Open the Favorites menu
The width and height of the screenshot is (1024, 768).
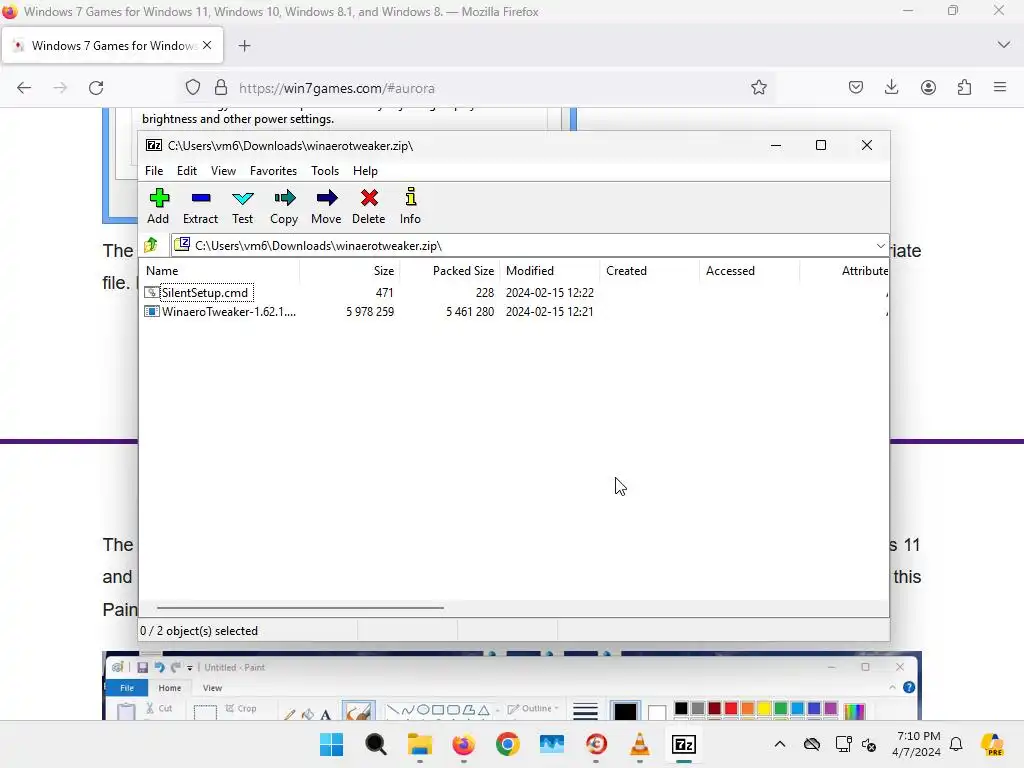[x=274, y=170]
